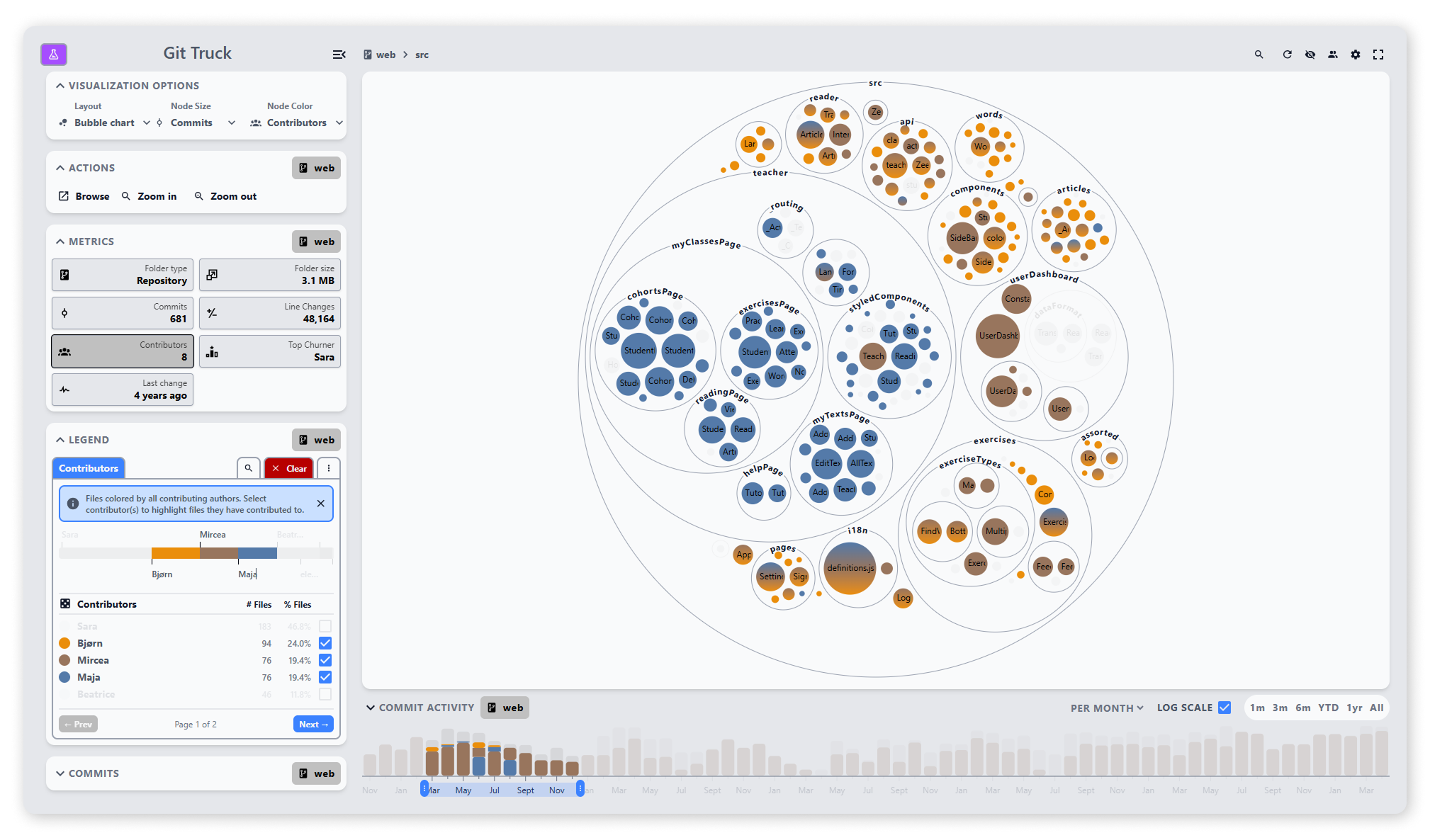The height and width of the screenshot is (840, 1430).
Task: Open settings gear icon
Action: pos(1355,55)
